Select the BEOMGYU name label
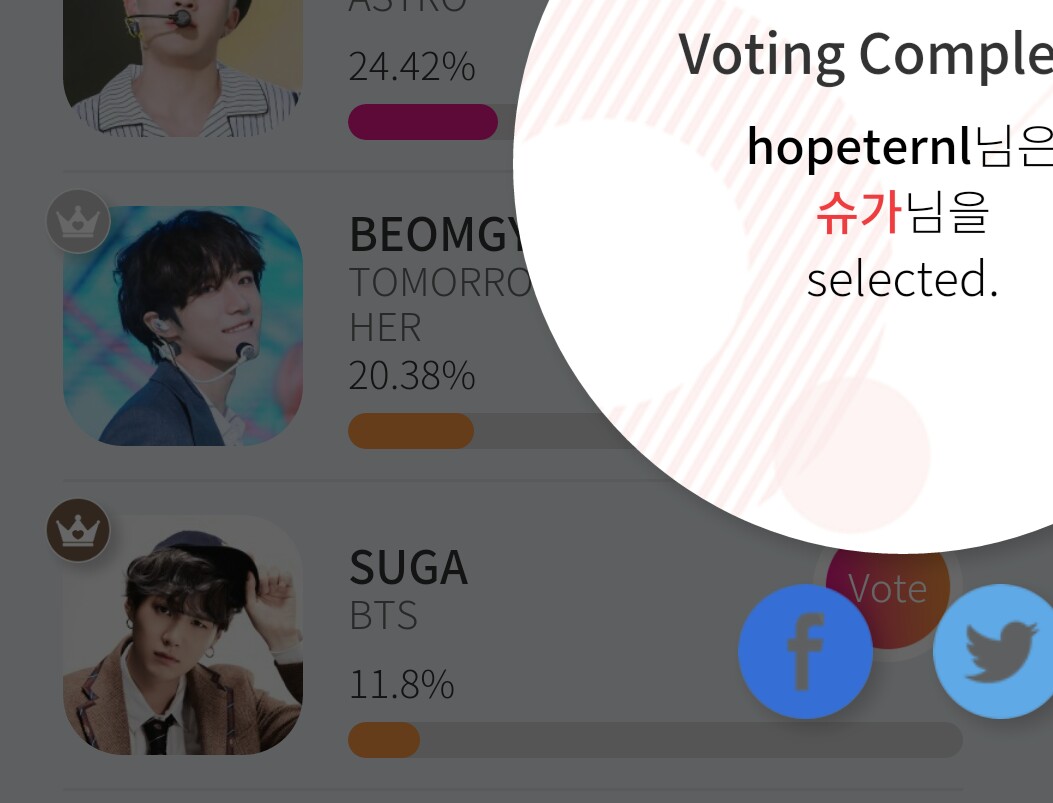 (x=436, y=235)
